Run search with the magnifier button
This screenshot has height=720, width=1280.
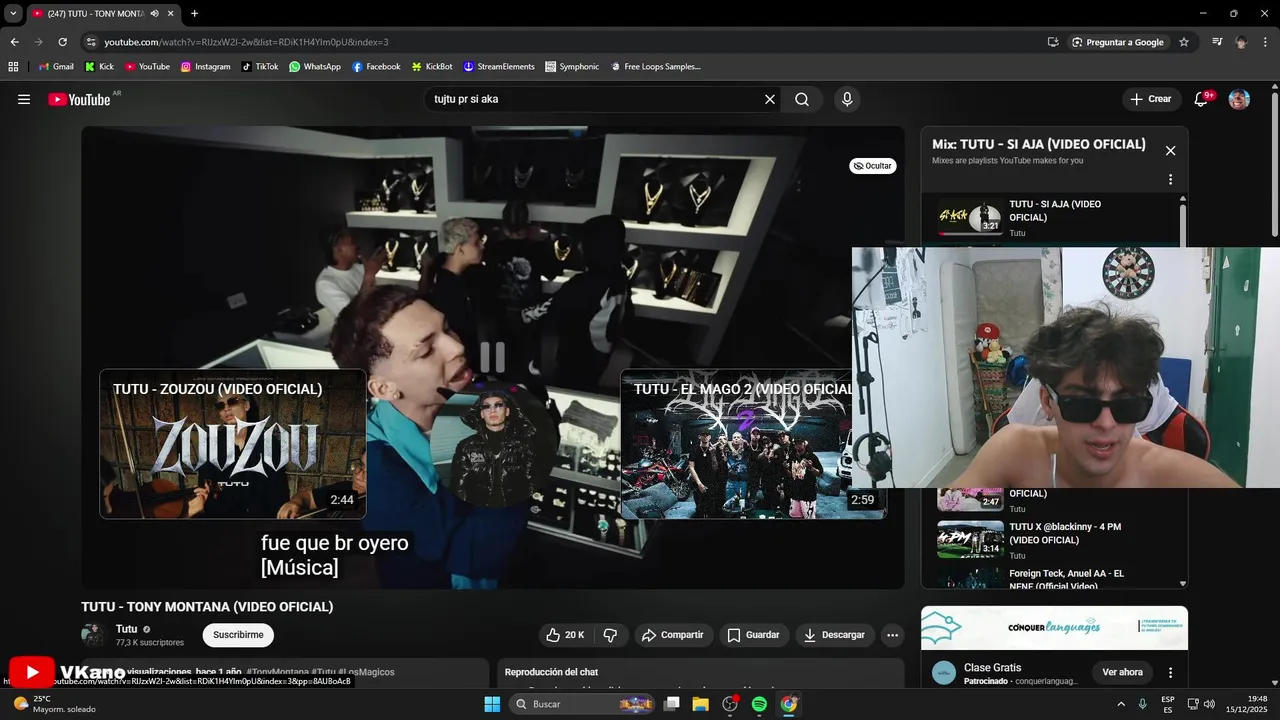(x=802, y=99)
